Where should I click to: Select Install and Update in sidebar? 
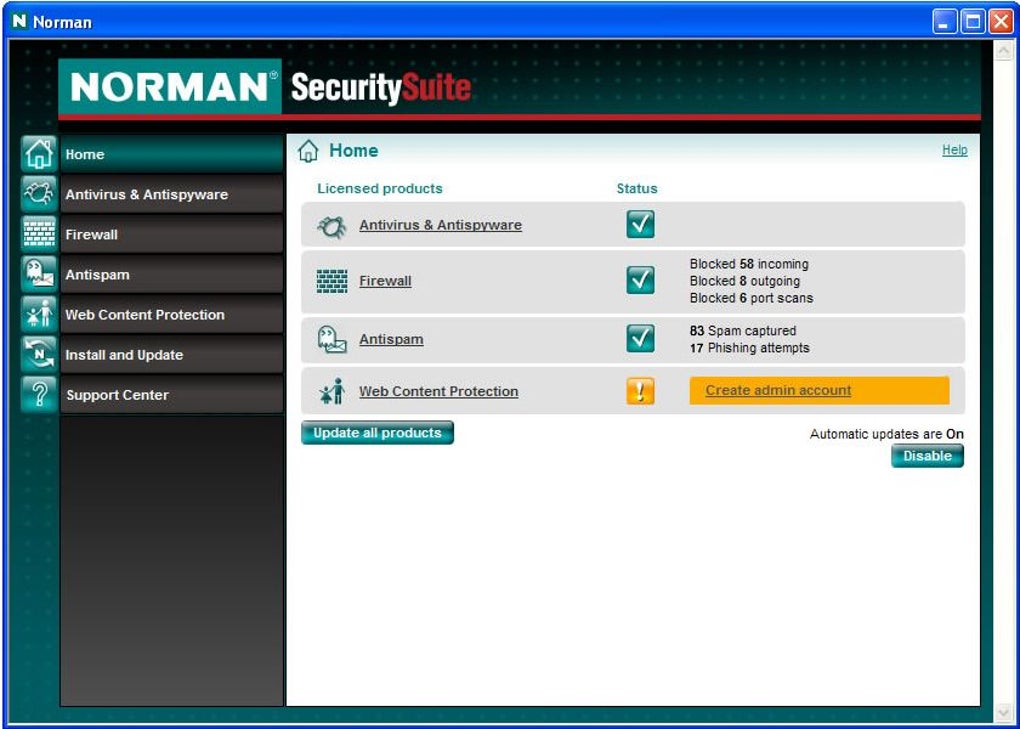tap(171, 355)
